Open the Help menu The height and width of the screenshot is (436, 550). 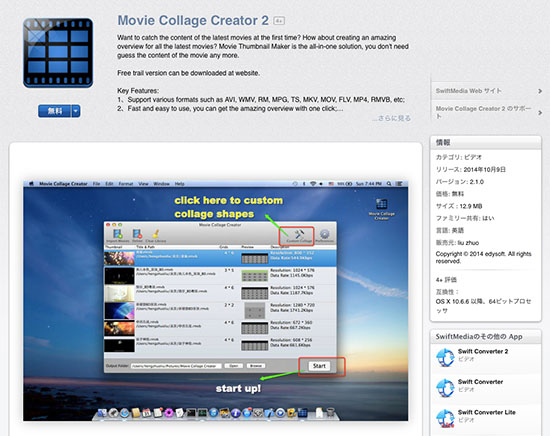coord(180,184)
